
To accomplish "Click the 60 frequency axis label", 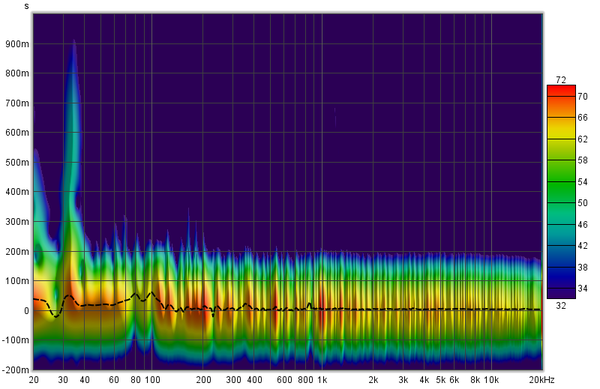I will click(114, 380).
